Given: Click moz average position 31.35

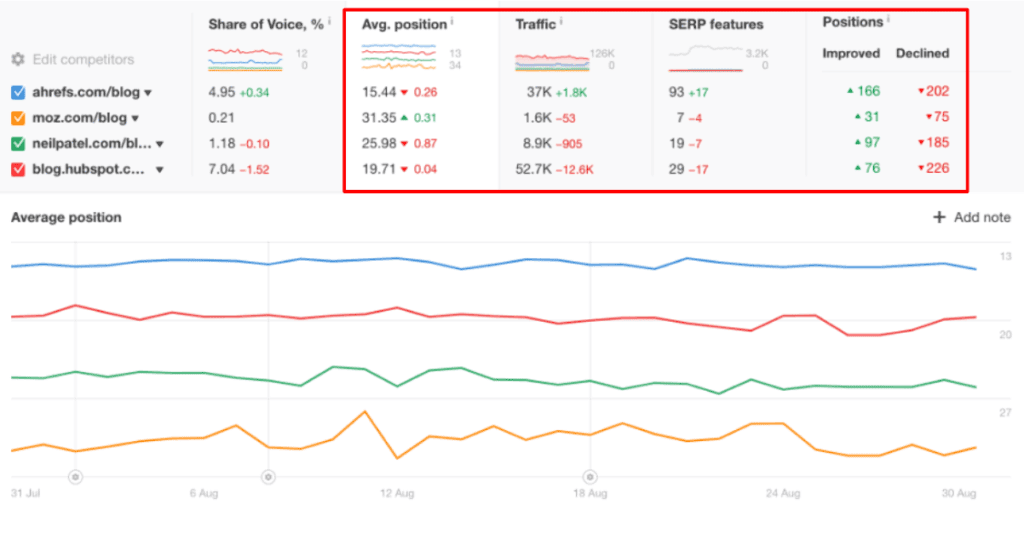Looking at the screenshot, I should tap(379, 118).
